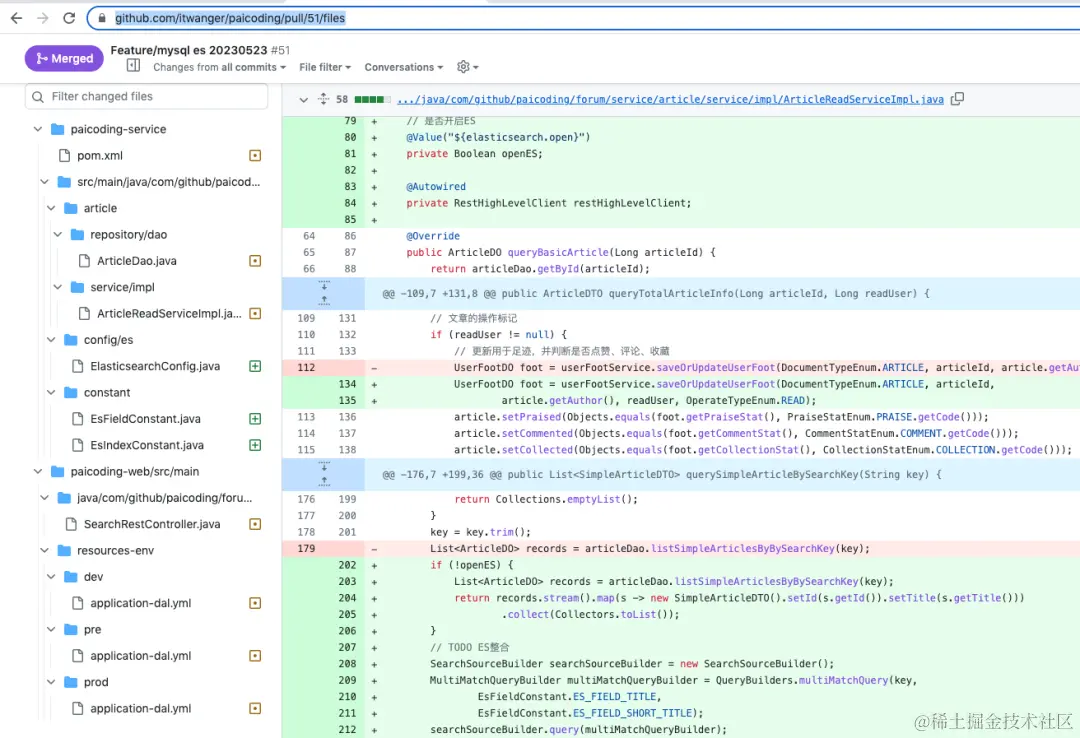Open EsFieldConstant.java in the file tree
The image size is (1080, 738).
[x=145, y=419]
